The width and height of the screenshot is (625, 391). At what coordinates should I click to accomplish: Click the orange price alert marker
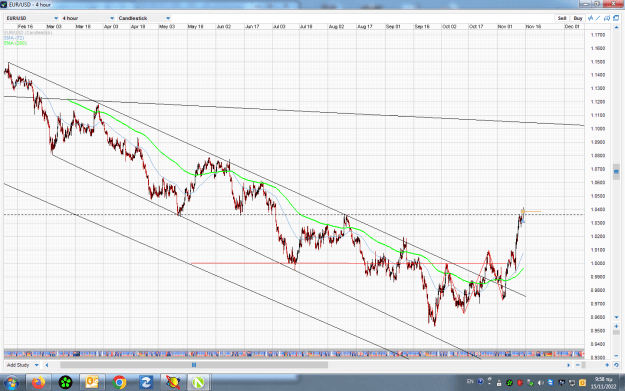(x=523, y=211)
